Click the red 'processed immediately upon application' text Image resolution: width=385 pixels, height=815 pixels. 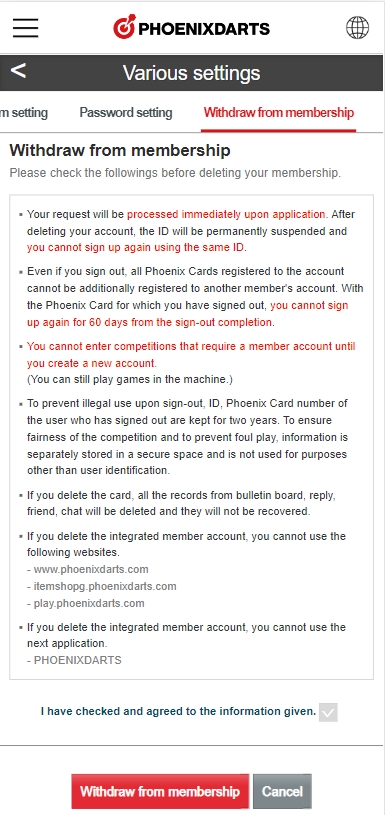coord(226,214)
